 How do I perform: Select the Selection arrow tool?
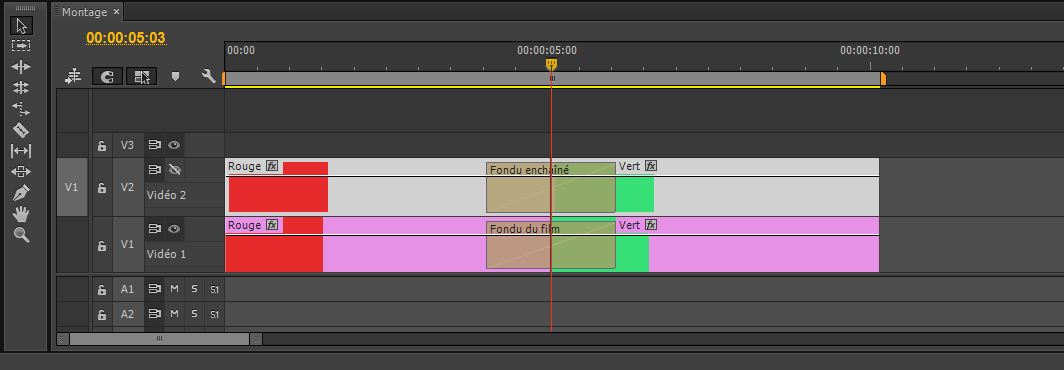coord(22,26)
